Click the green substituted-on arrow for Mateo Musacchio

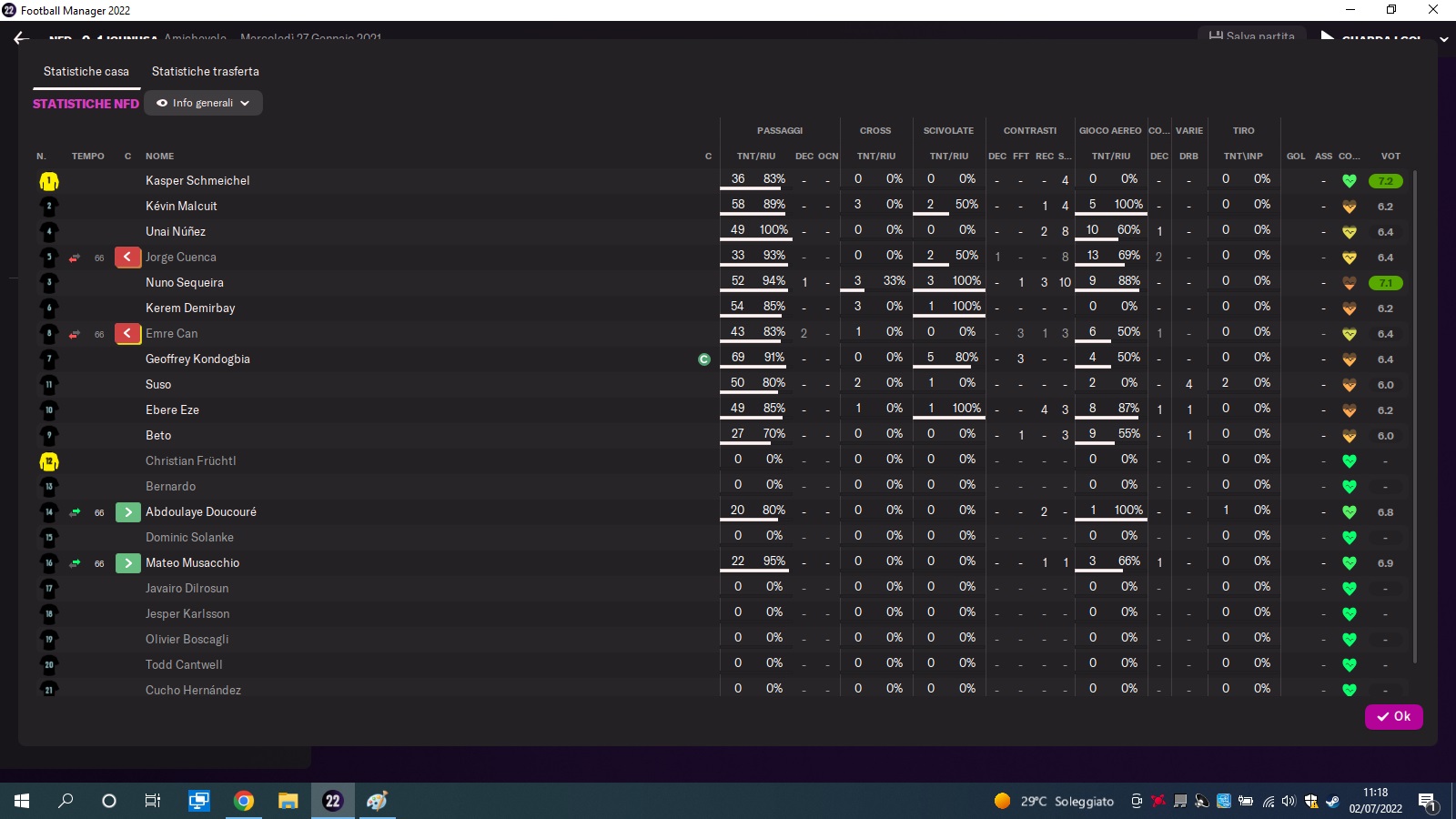[127, 563]
